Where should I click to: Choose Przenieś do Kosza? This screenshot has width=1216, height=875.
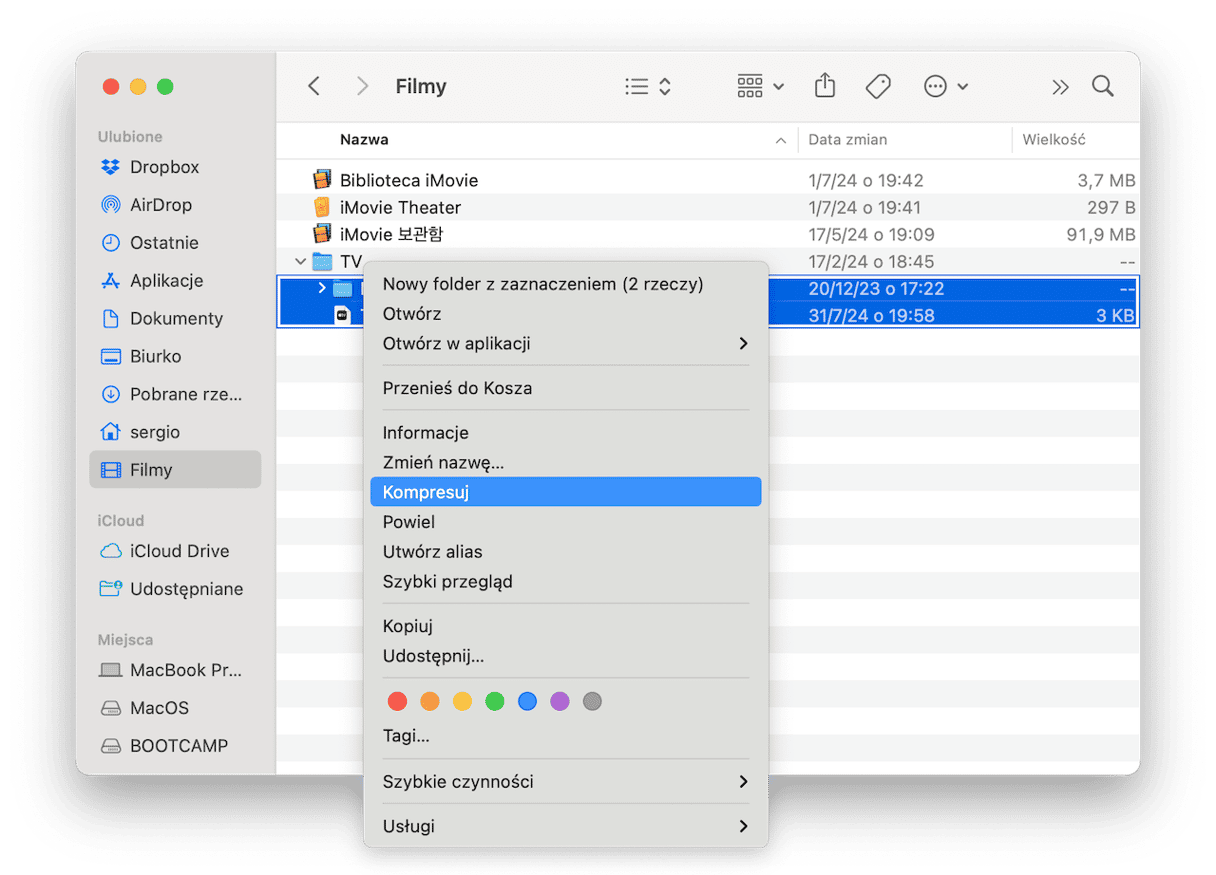(566, 388)
